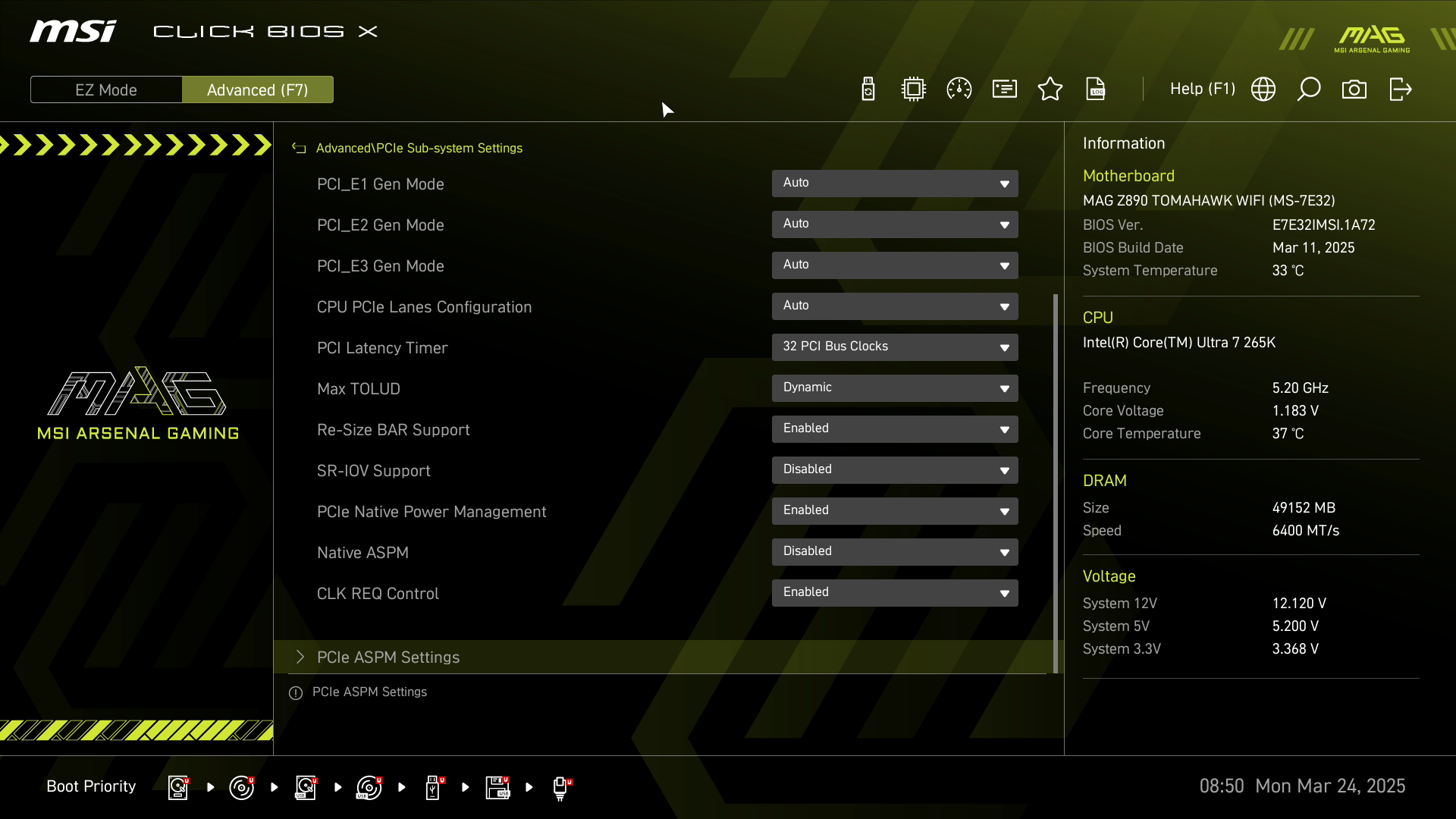This screenshot has height=819, width=1456.
Task: Open PCI_E1 Gen Mode dropdown
Action: tap(895, 184)
